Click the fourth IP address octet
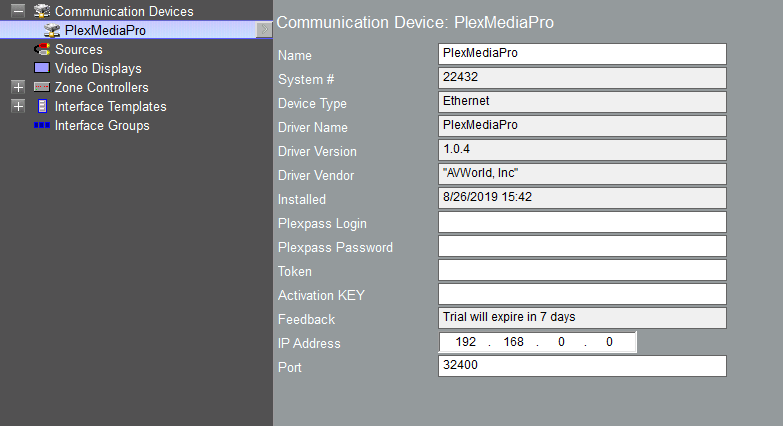This screenshot has height=426, width=783. (x=609, y=342)
